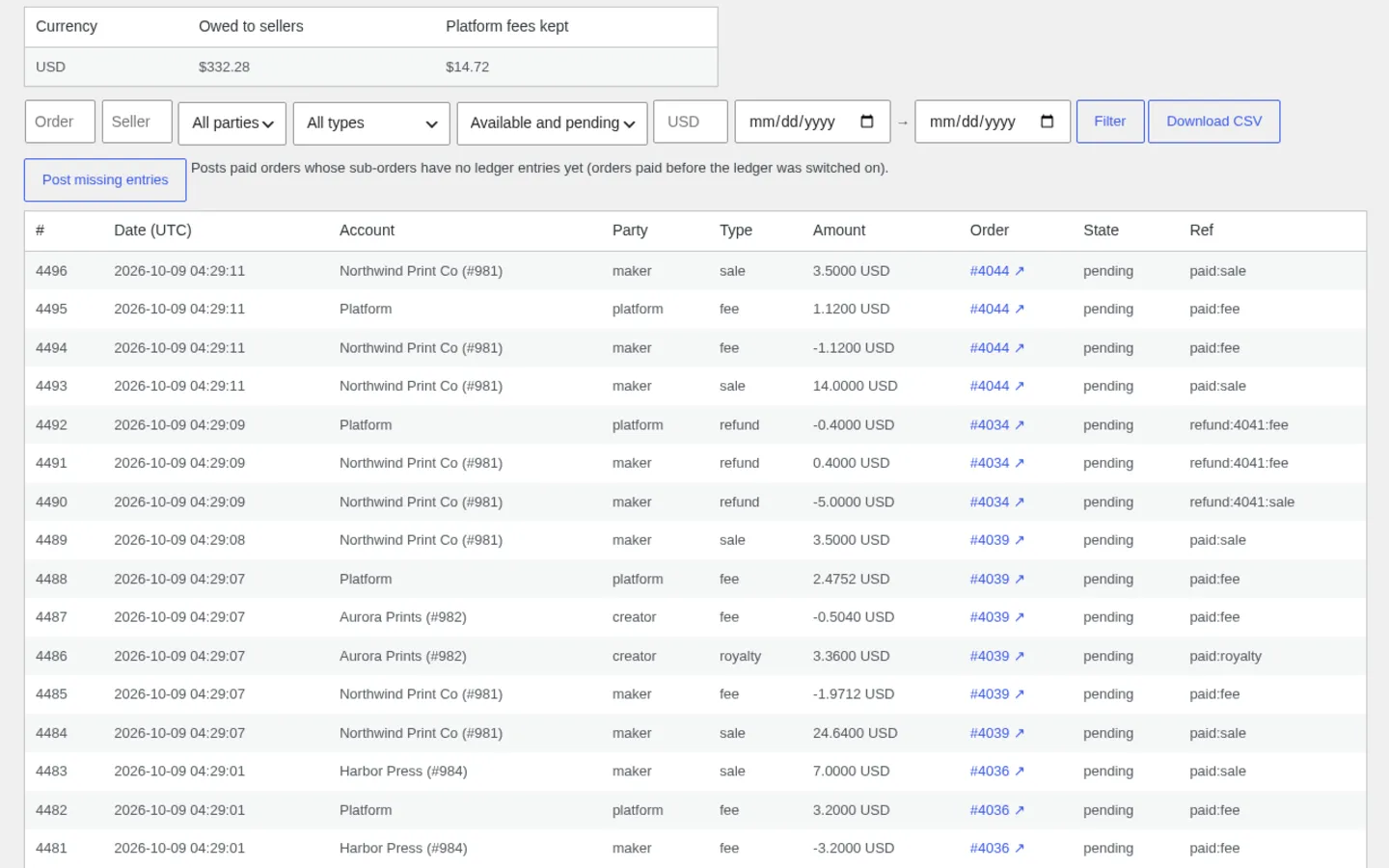Click the State column header
Image resolution: width=1389 pixels, height=868 pixels.
[x=1101, y=231]
